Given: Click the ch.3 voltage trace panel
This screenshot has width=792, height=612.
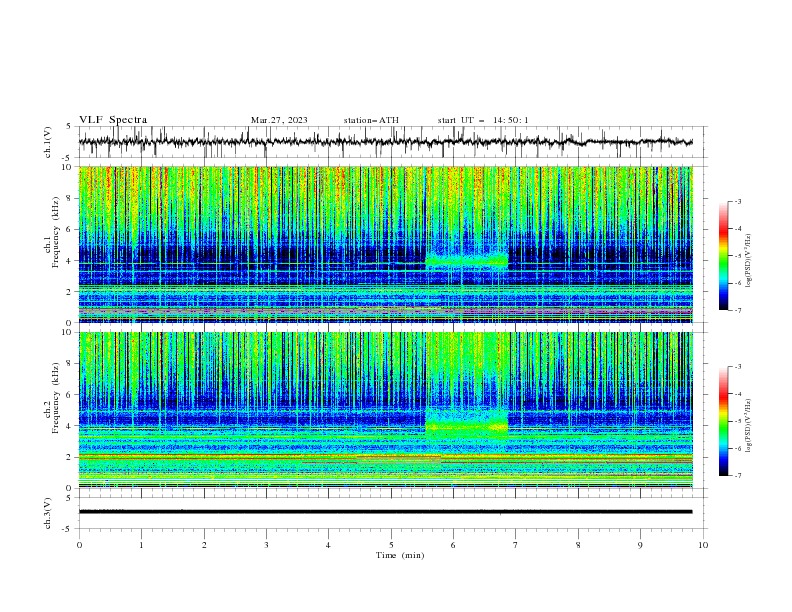Looking at the screenshot, I should click(x=392, y=513).
